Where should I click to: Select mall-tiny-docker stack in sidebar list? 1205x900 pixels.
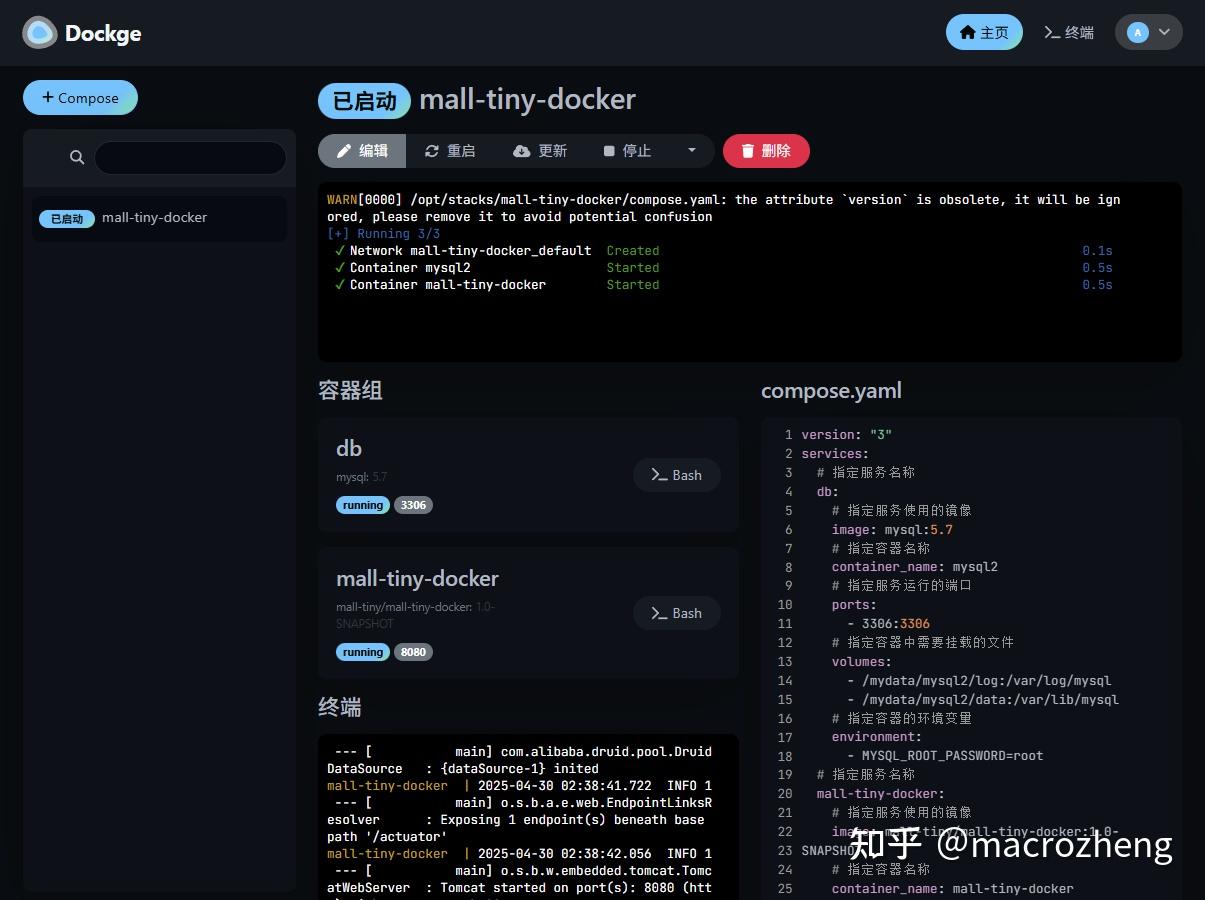tap(160, 218)
